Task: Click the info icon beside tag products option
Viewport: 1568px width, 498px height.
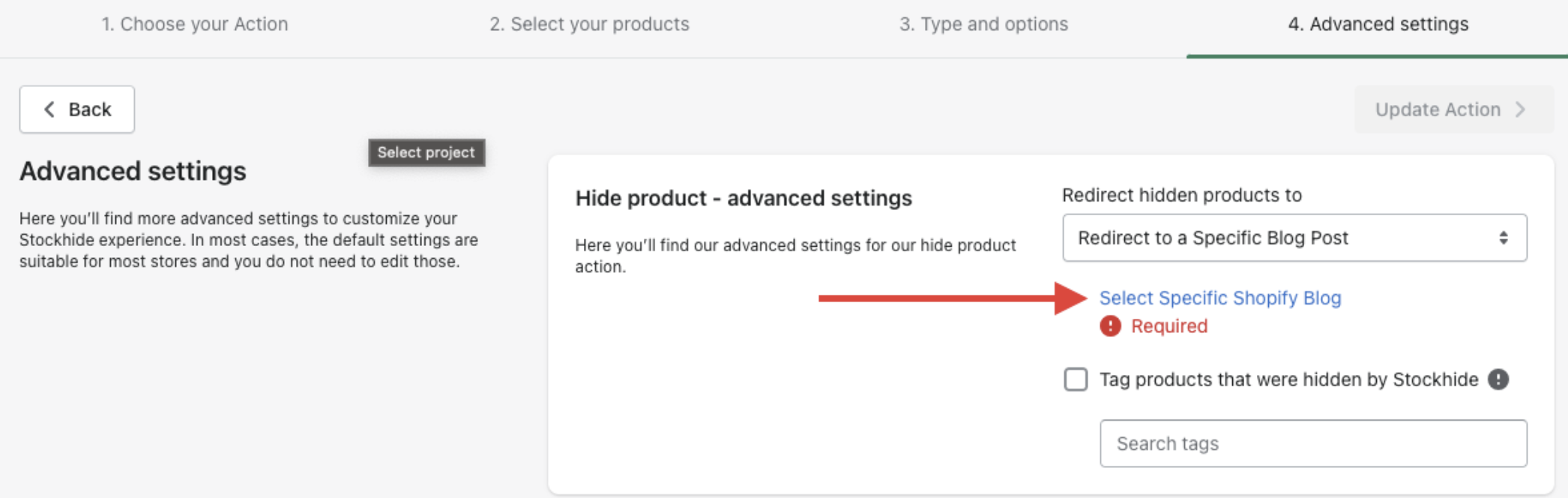Action: click(x=1498, y=379)
